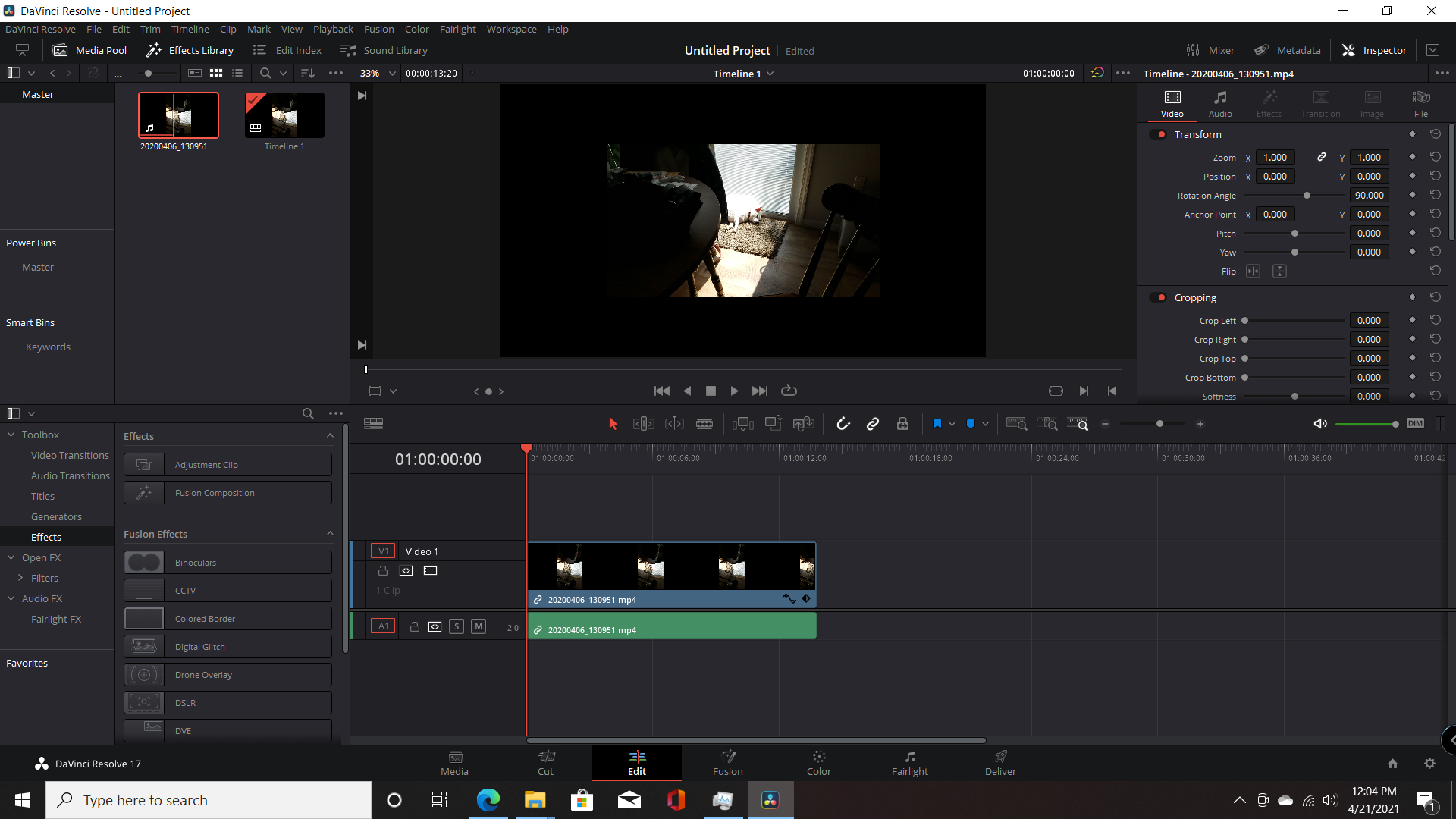Collapse the Toolbox tree
Viewport: 1456px width, 819px height.
[11, 435]
